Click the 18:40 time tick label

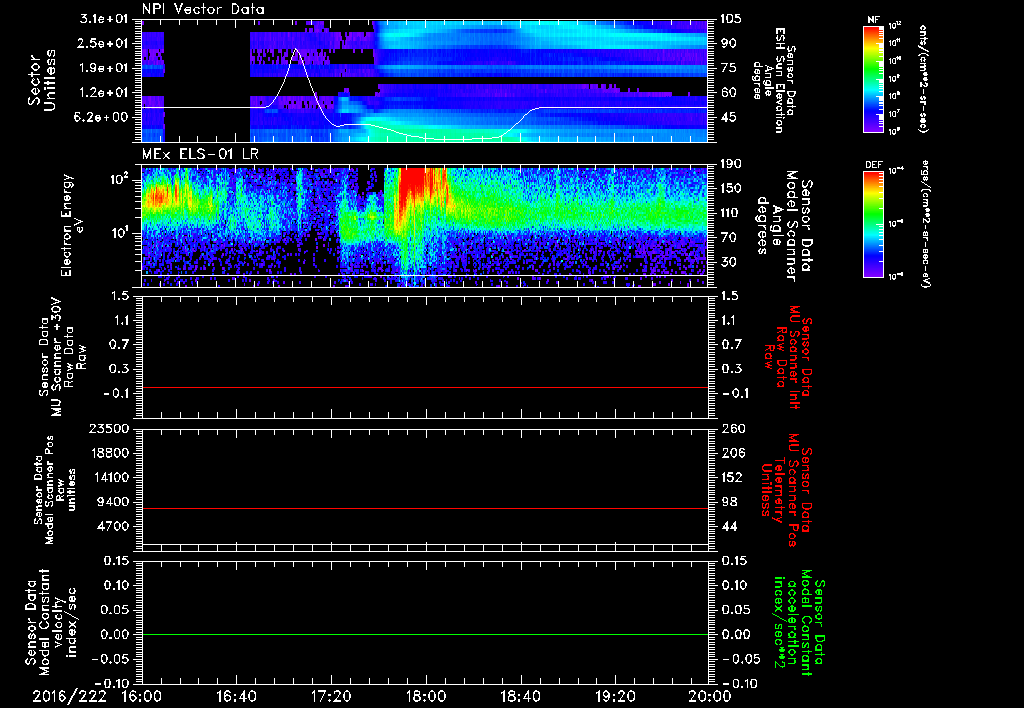[520, 696]
